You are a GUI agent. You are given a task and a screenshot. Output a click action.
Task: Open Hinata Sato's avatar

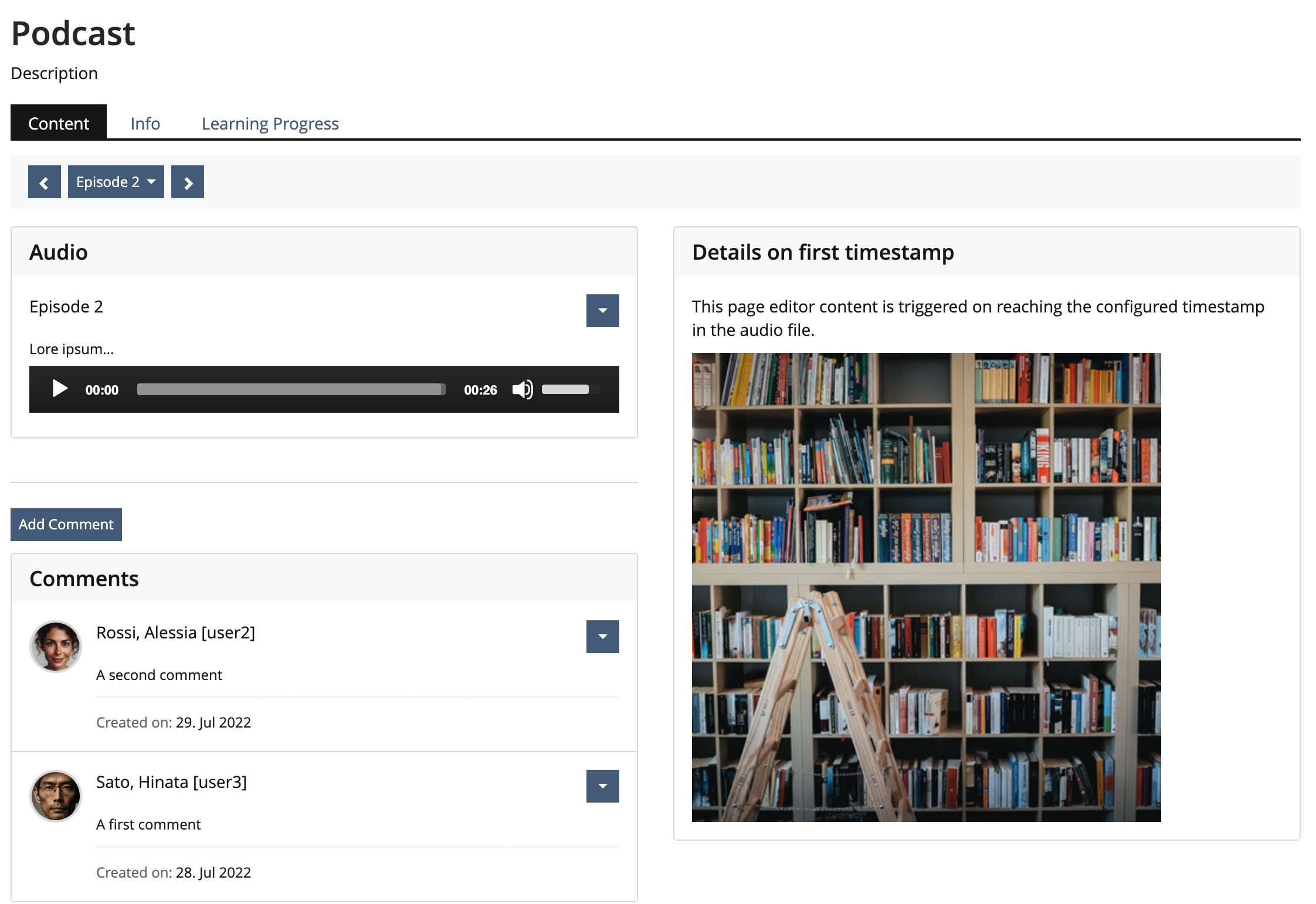56,796
